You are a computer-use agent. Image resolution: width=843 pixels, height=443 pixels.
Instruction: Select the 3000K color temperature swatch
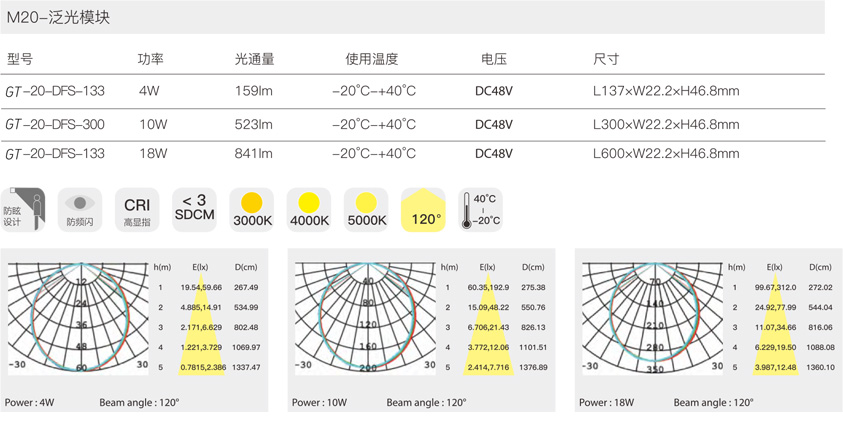[x=251, y=209]
